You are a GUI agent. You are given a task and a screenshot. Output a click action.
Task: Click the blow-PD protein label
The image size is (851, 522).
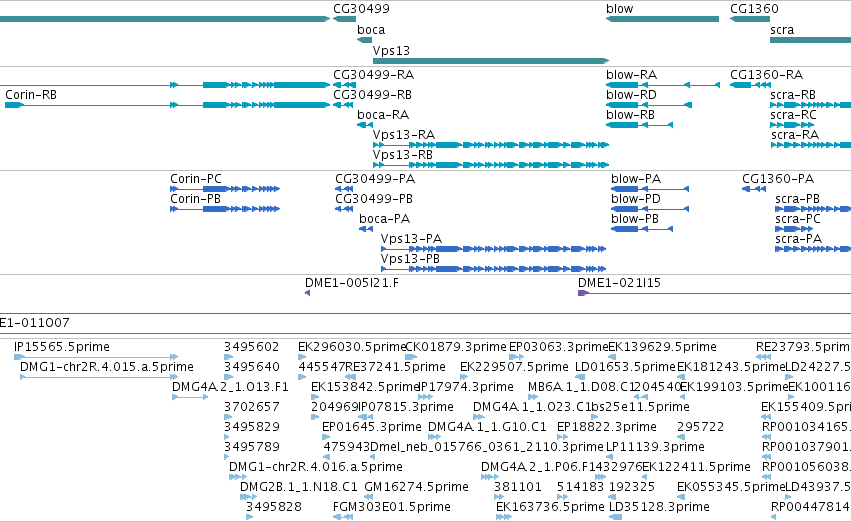click(636, 199)
